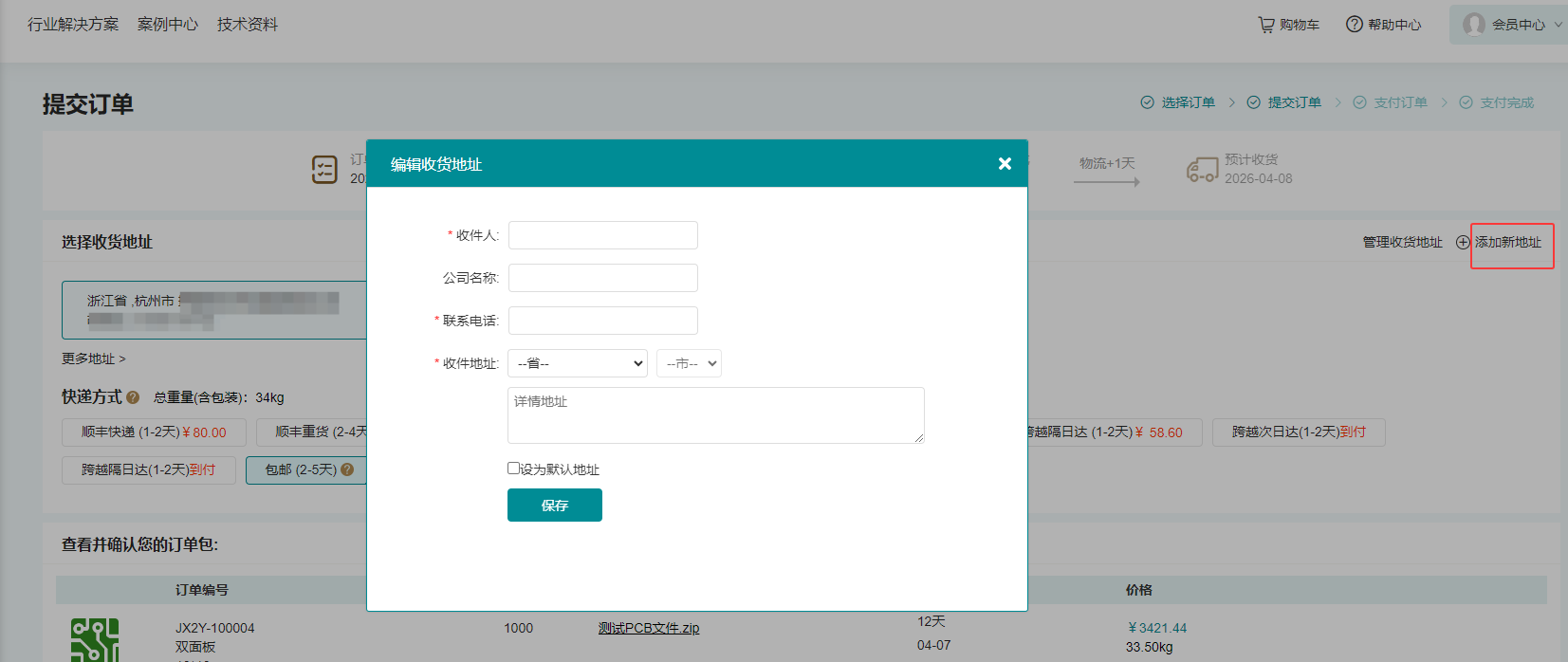Close the edit shipping address dialog
This screenshot has width=1568, height=662.
pos(1005,164)
